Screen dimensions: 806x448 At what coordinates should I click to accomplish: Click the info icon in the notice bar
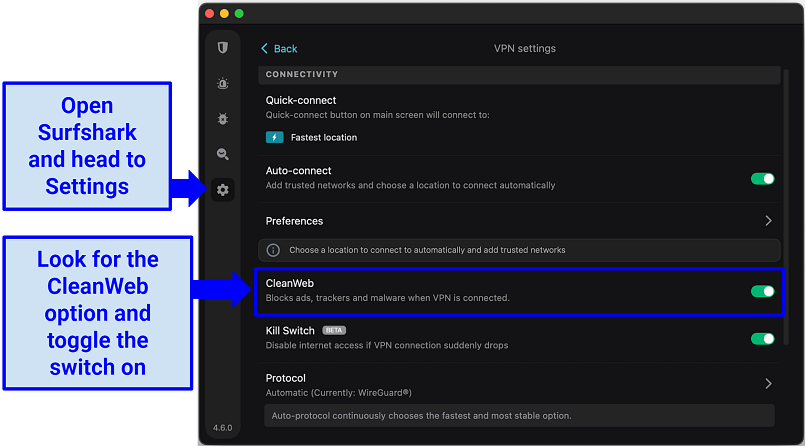tap(273, 250)
